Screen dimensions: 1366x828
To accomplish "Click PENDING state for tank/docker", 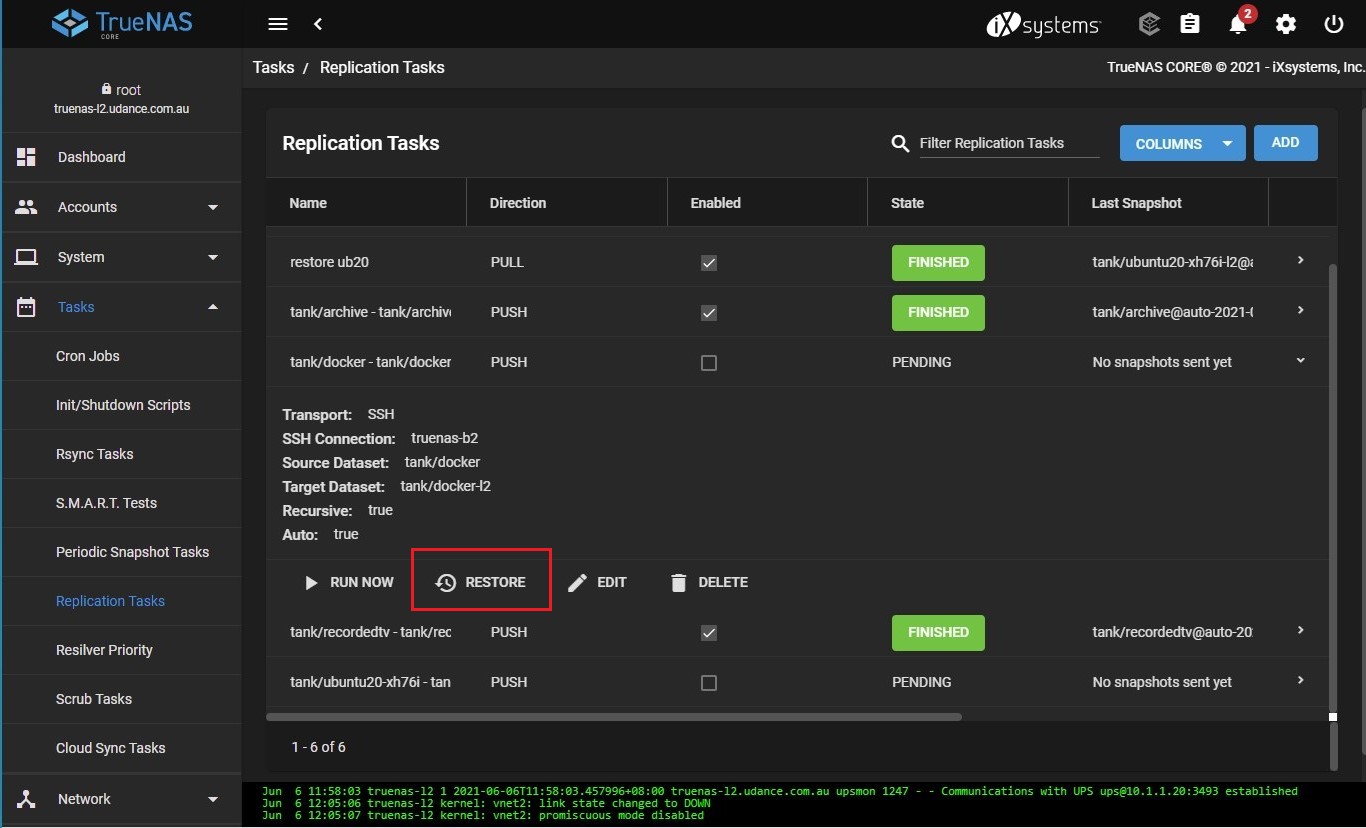I will 922,362.
